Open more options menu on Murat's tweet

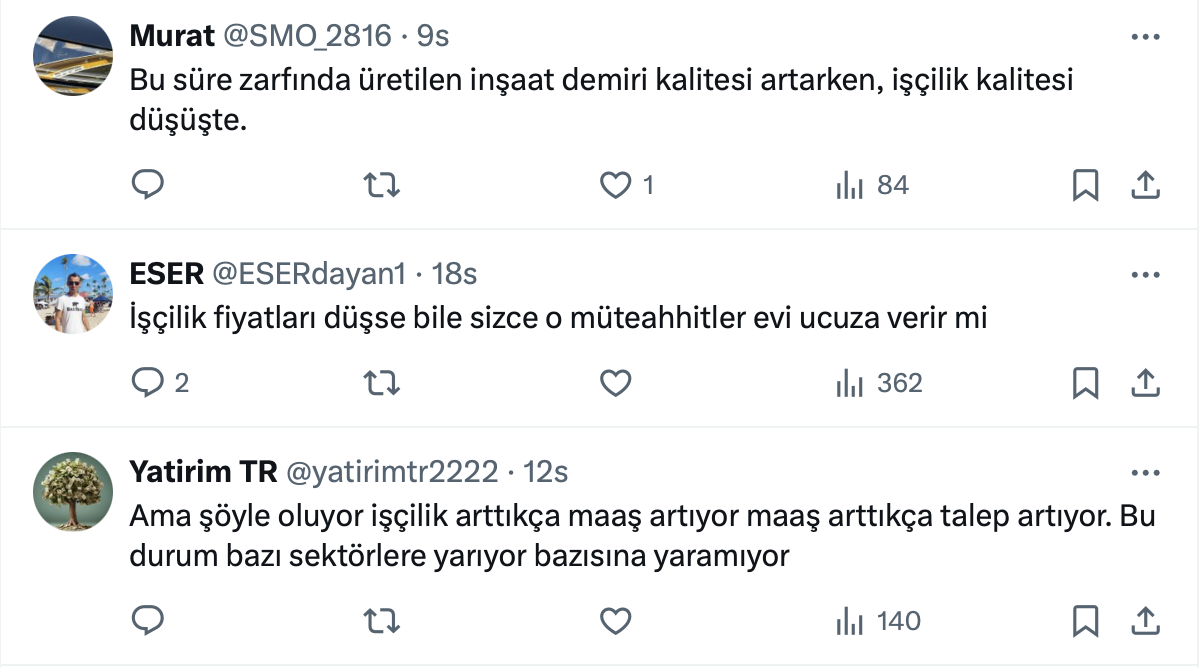(x=1144, y=37)
